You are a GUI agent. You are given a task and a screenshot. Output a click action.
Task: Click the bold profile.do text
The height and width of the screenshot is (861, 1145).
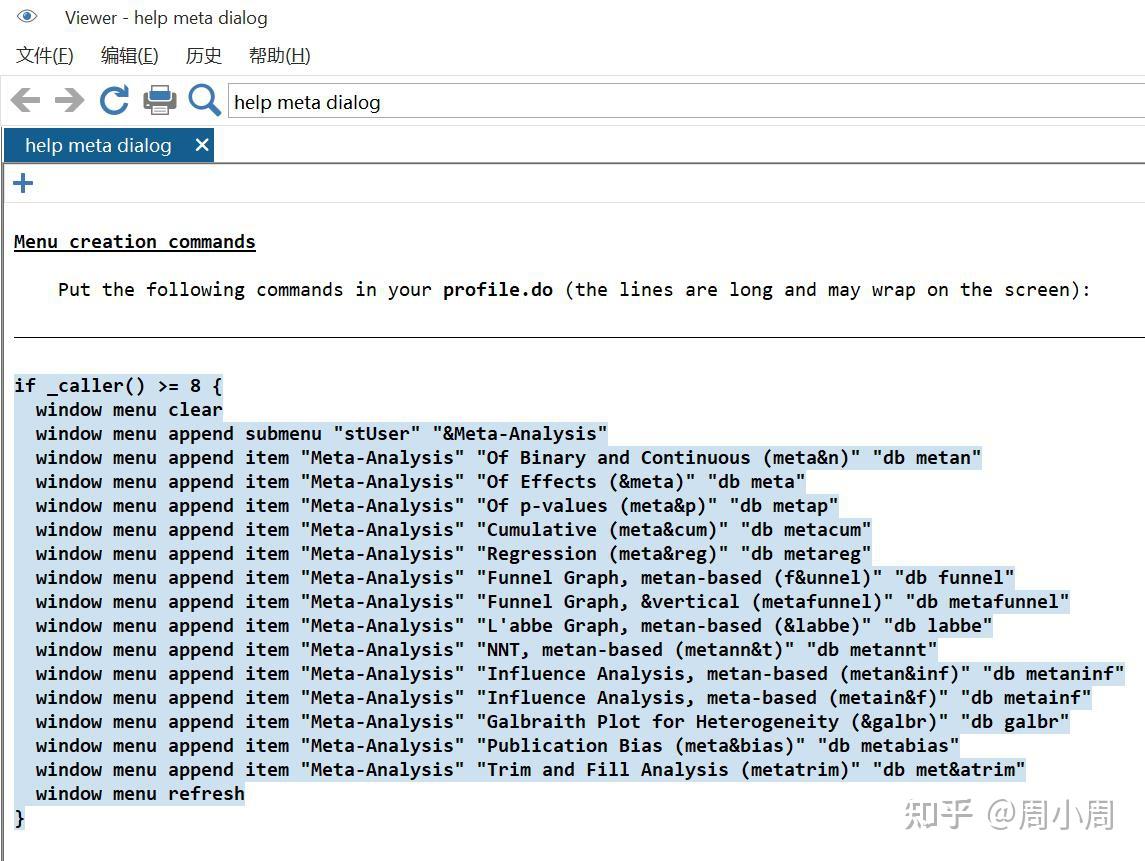click(x=498, y=290)
